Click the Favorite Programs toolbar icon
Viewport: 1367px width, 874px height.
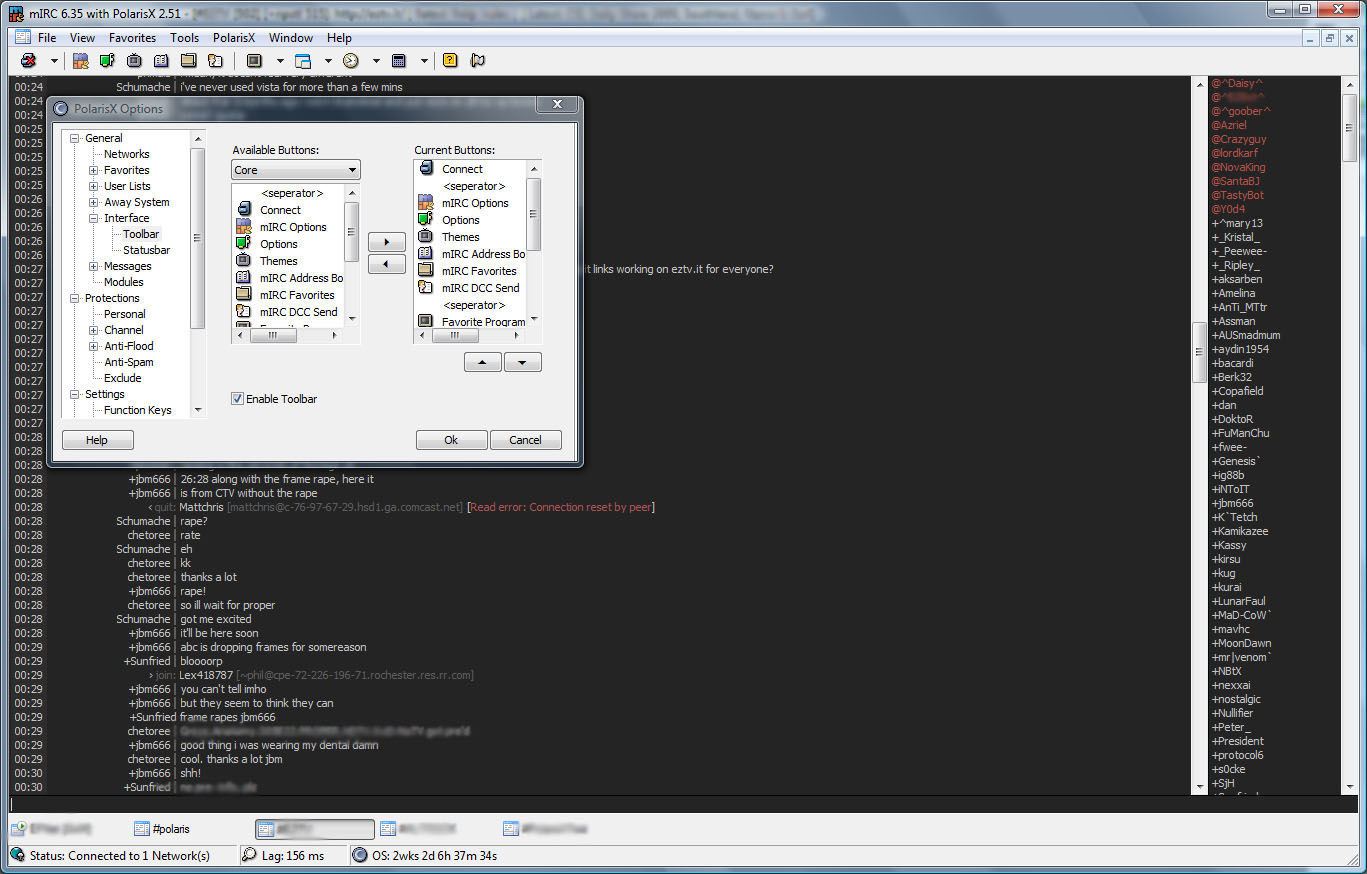[x=254, y=61]
